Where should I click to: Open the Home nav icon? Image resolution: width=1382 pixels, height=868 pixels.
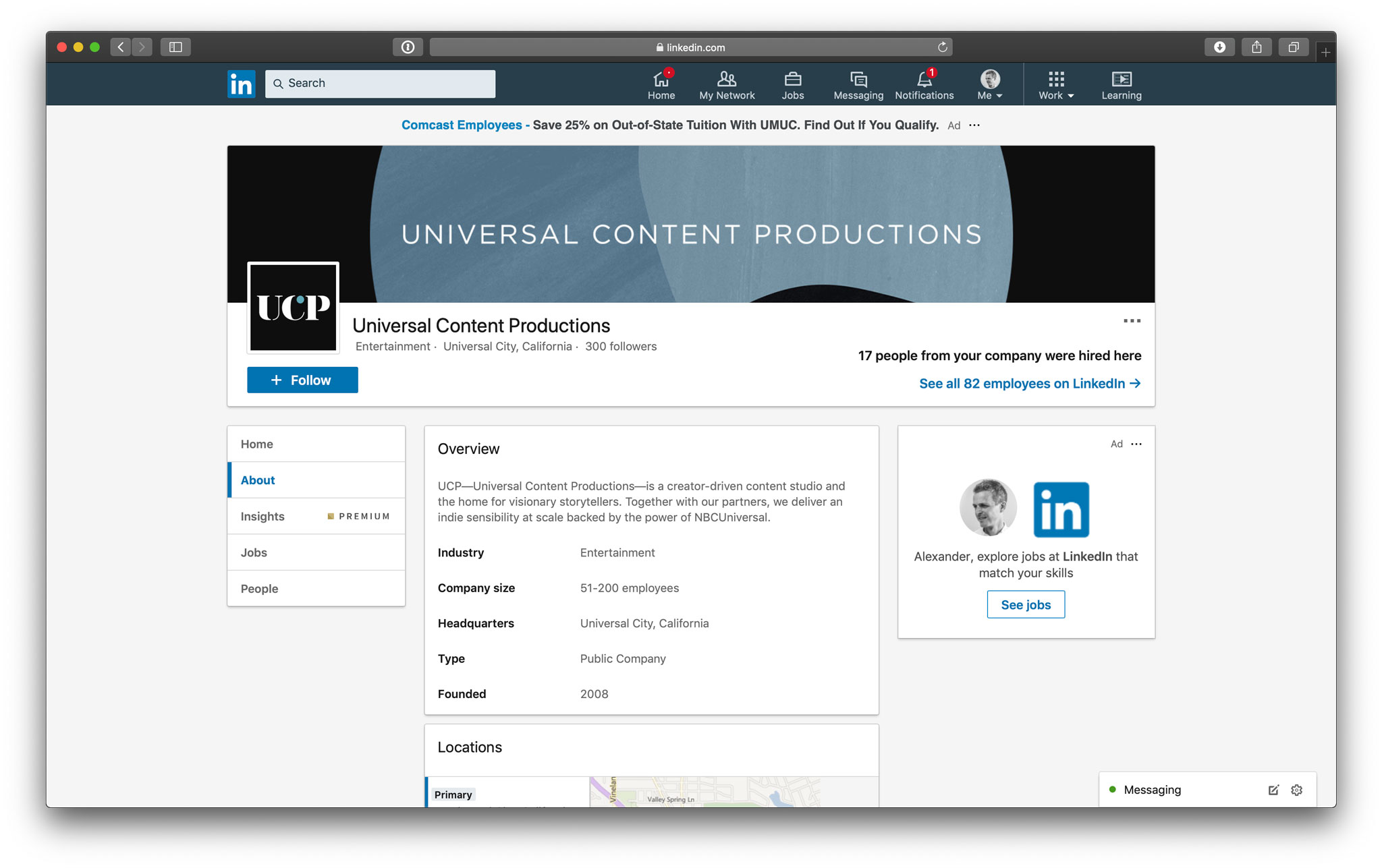[x=661, y=85]
